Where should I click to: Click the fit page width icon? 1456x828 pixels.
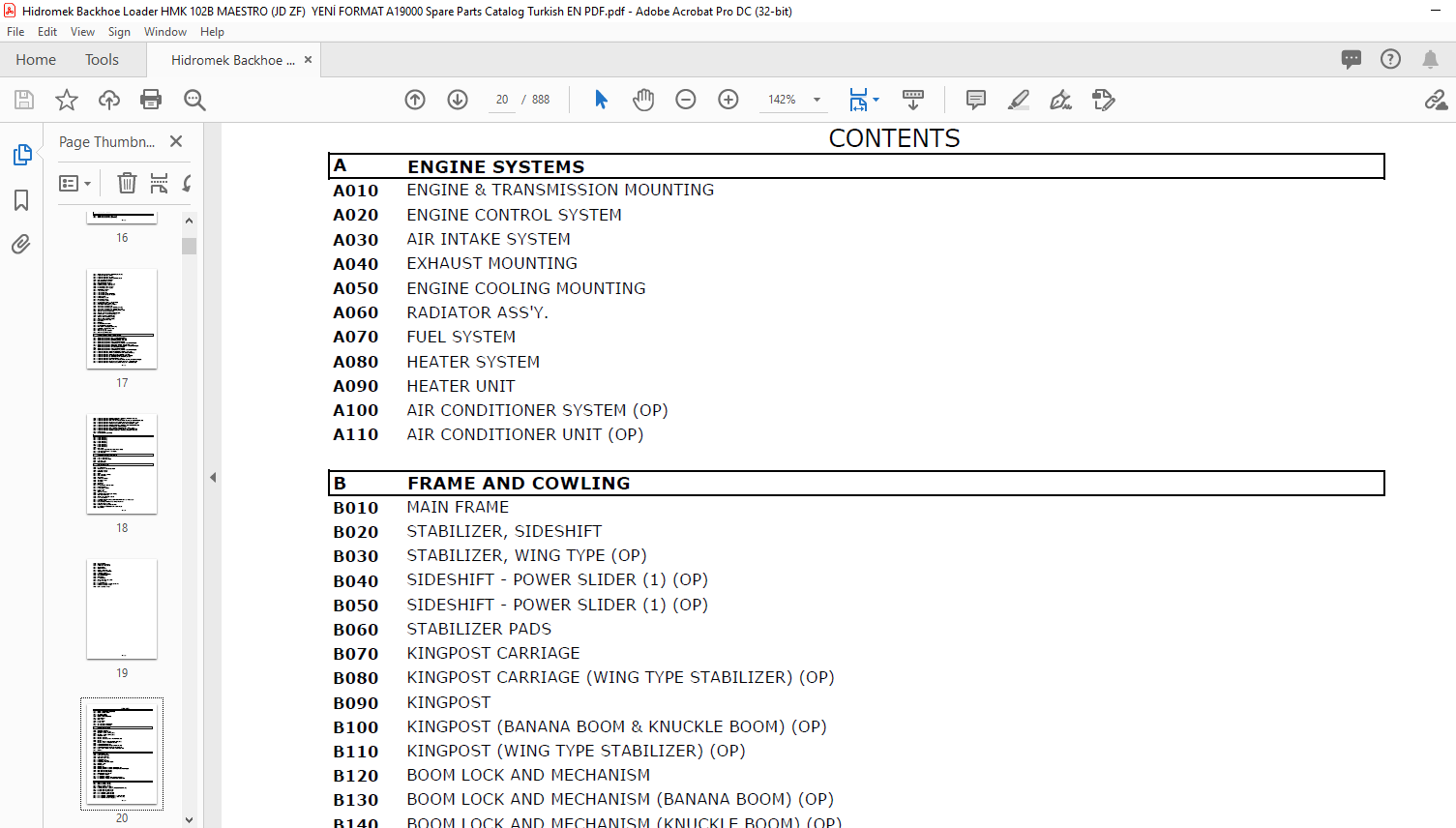pyautogui.click(x=858, y=100)
